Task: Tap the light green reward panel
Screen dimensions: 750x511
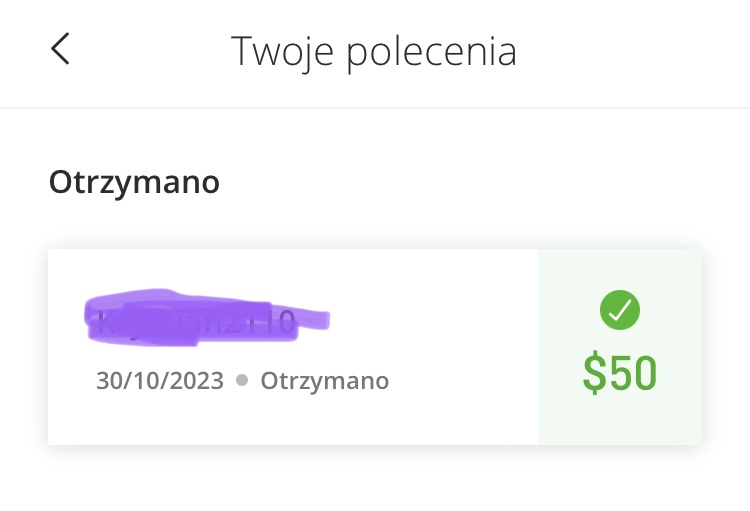Action: pos(620,347)
